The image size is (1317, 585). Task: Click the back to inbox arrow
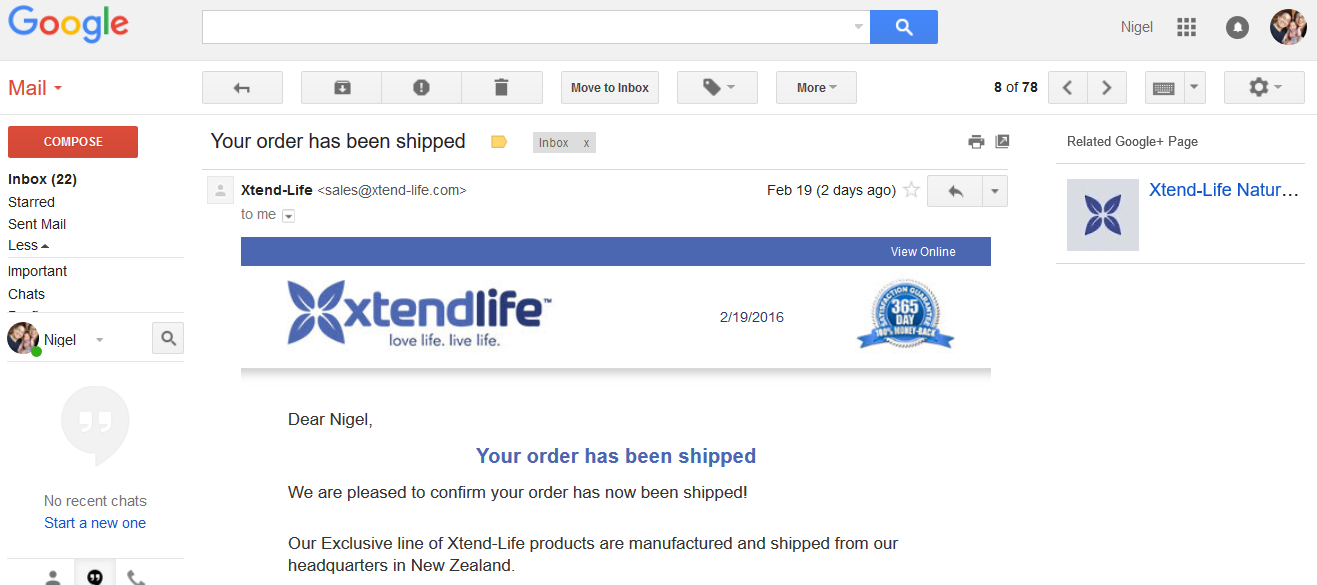tap(242, 88)
